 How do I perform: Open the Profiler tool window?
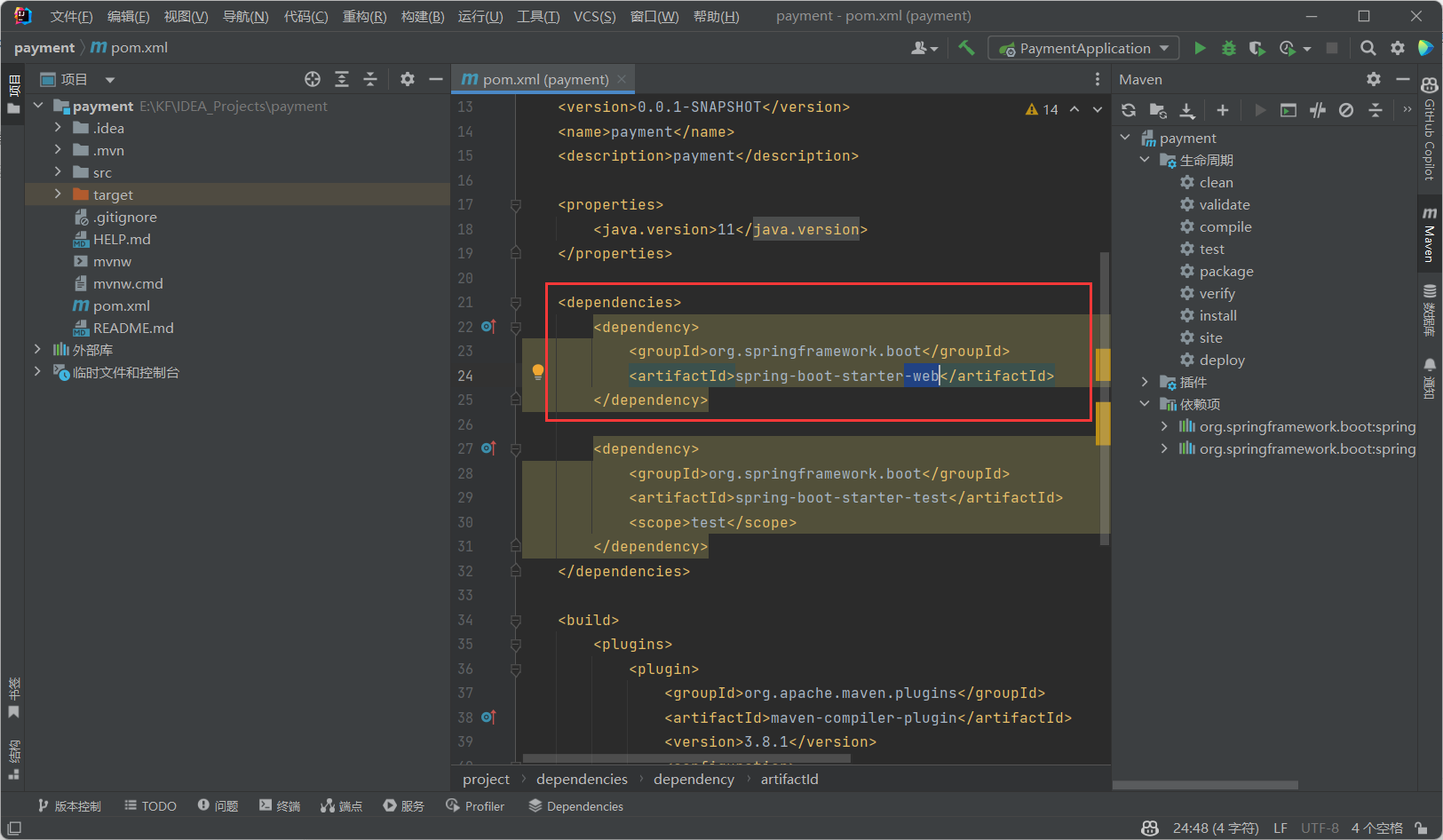point(475,805)
